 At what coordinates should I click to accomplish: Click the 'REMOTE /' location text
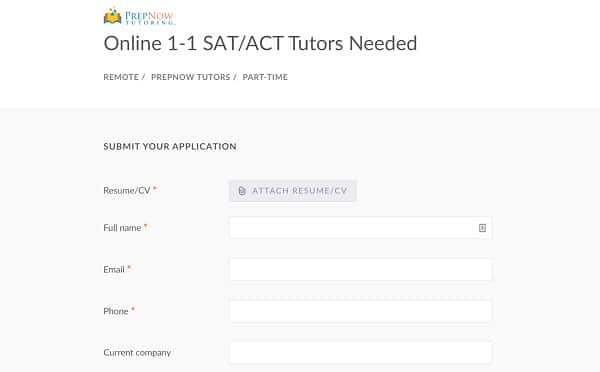[124, 77]
